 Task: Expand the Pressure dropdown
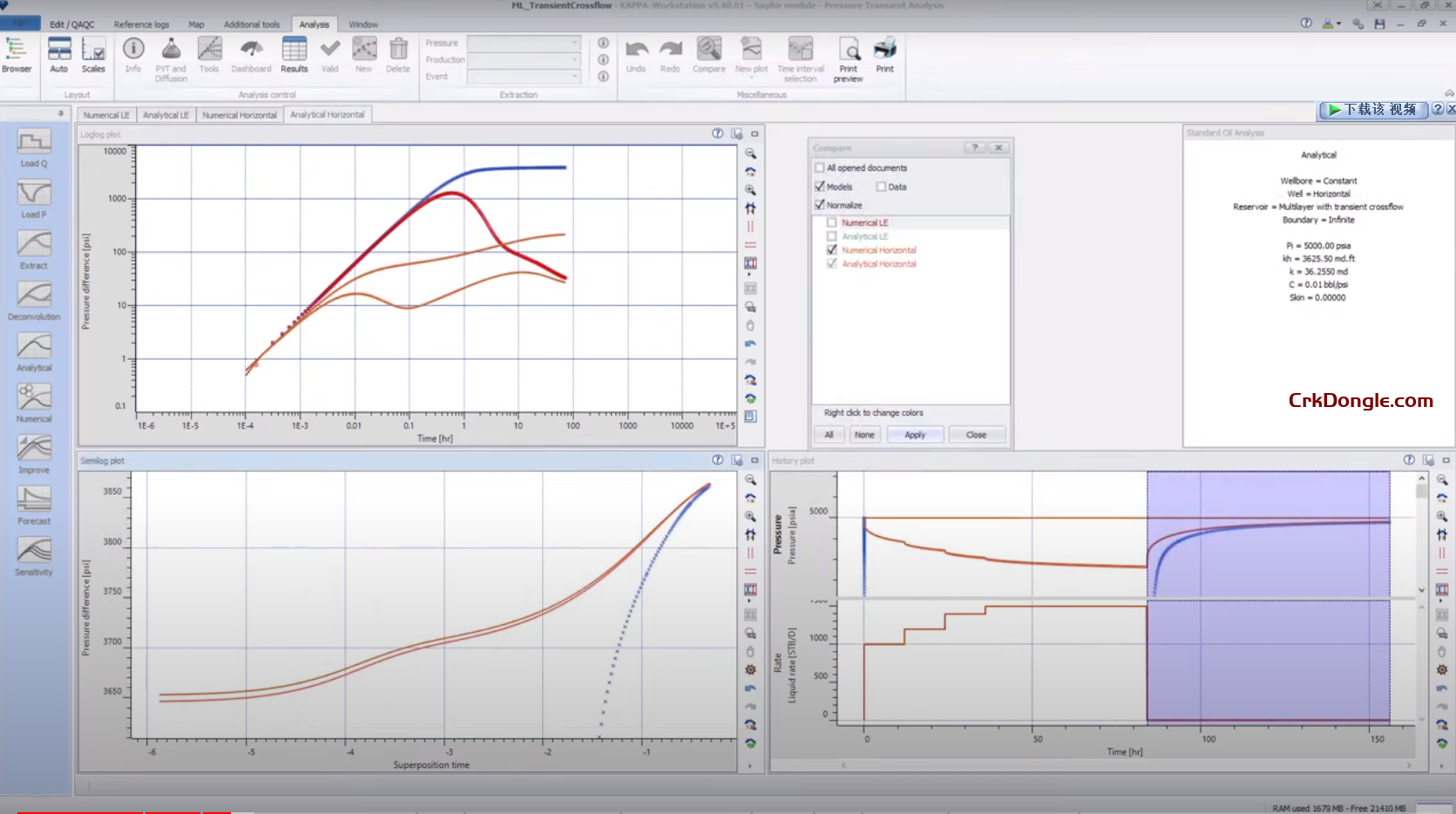[x=574, y=43]
